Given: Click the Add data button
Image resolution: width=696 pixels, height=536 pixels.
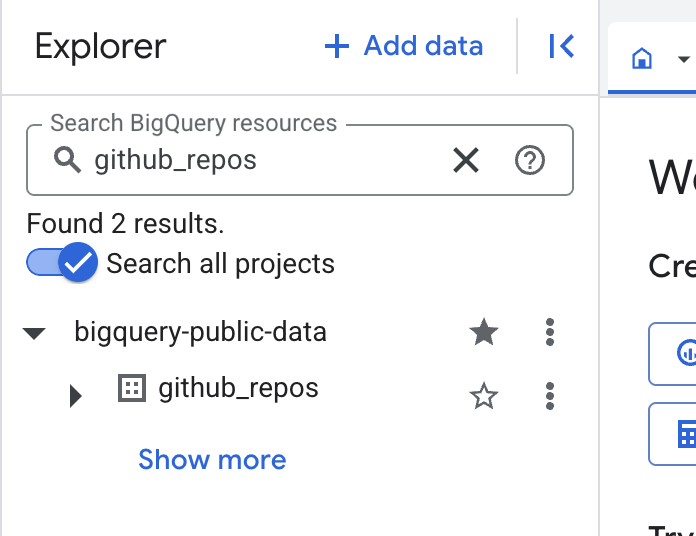Looking at the screenshot, I should coord(403,46).
